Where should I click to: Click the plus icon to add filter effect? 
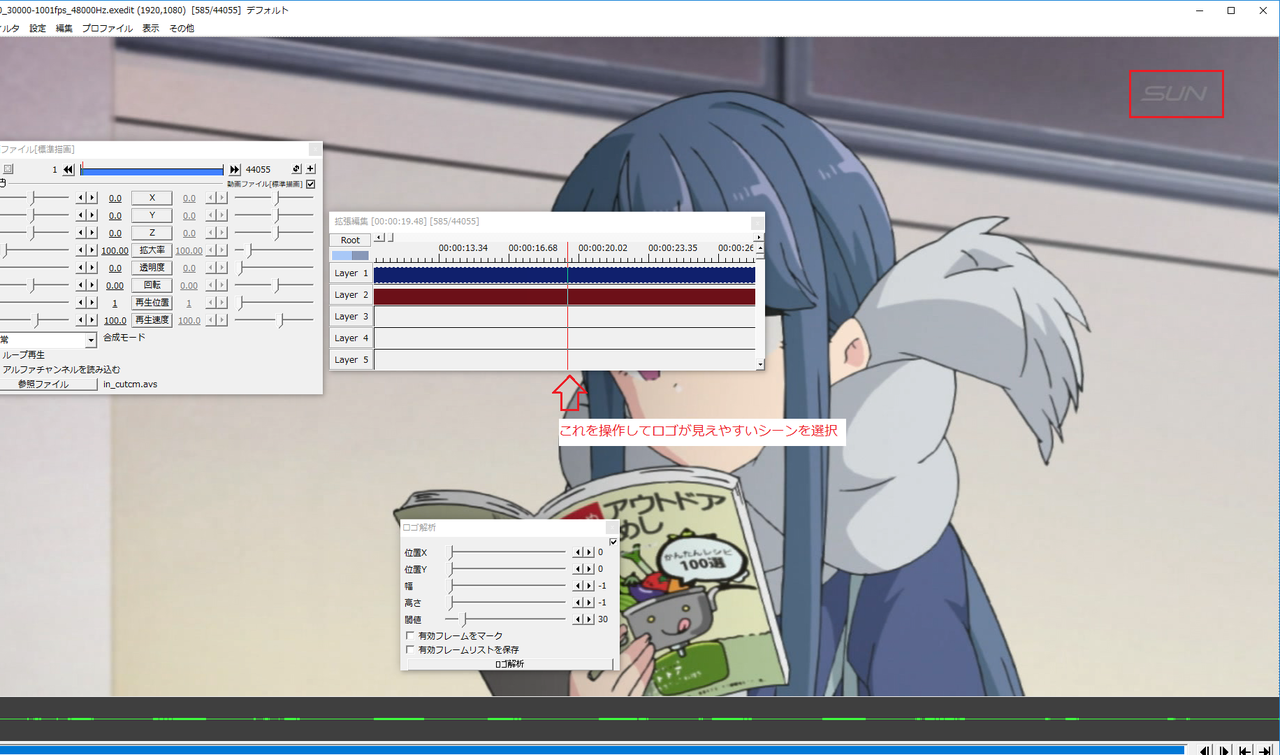click(x=311, y=170)
